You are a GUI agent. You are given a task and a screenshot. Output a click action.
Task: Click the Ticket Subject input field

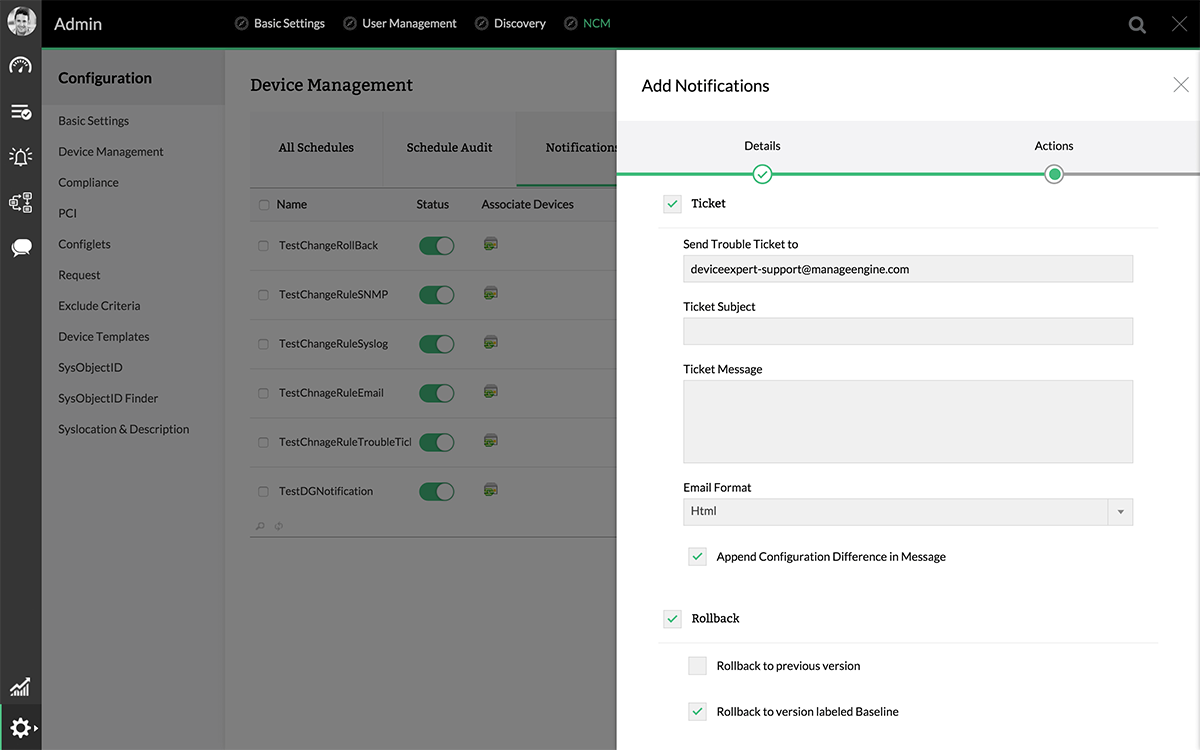point(907,332)
